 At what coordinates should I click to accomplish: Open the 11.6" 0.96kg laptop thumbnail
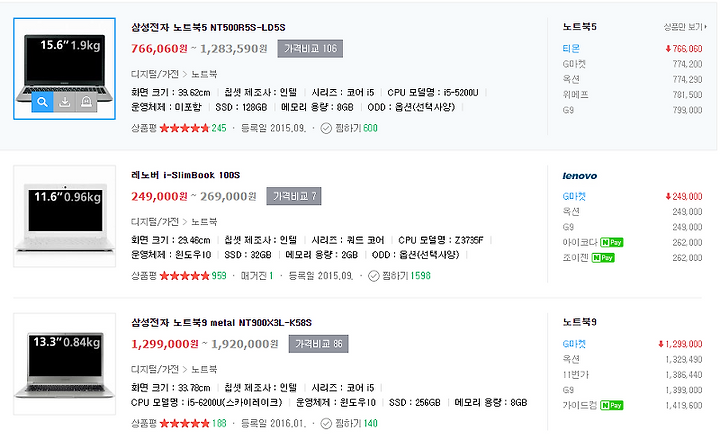point(64,216)
